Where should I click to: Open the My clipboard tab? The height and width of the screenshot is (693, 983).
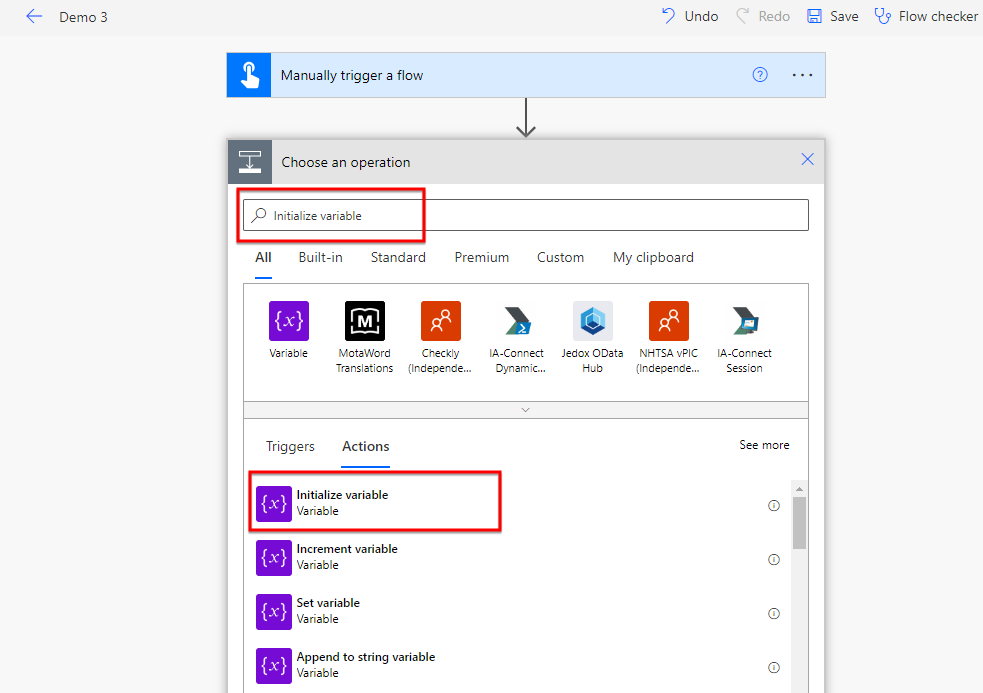653,257
